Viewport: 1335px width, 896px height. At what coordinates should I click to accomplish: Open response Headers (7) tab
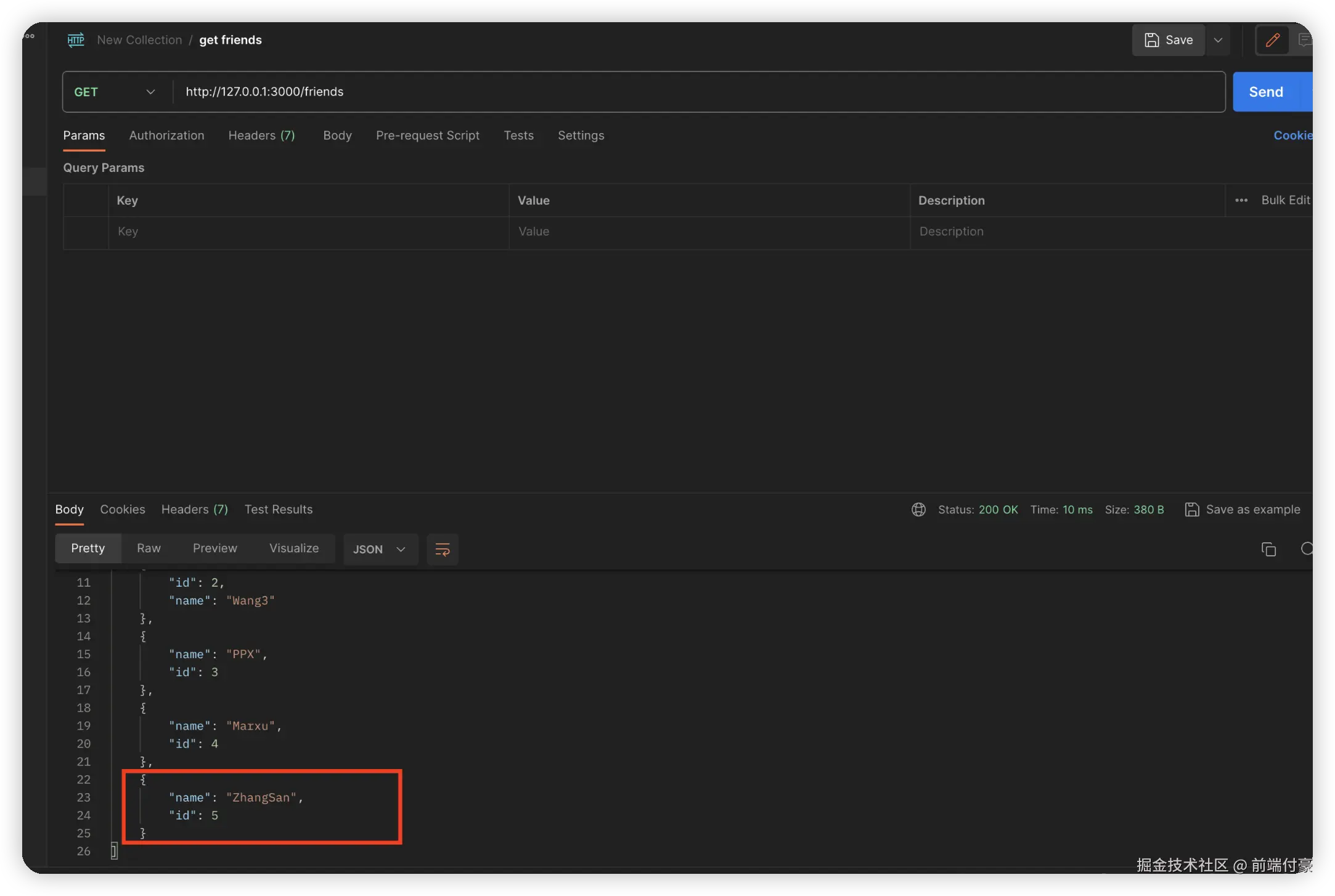pyautogui.click(x=194, y=510)
